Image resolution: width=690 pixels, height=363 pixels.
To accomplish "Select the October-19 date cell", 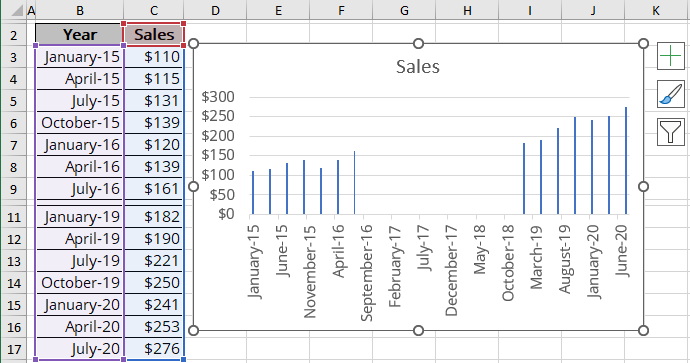I will coord(80,283).
